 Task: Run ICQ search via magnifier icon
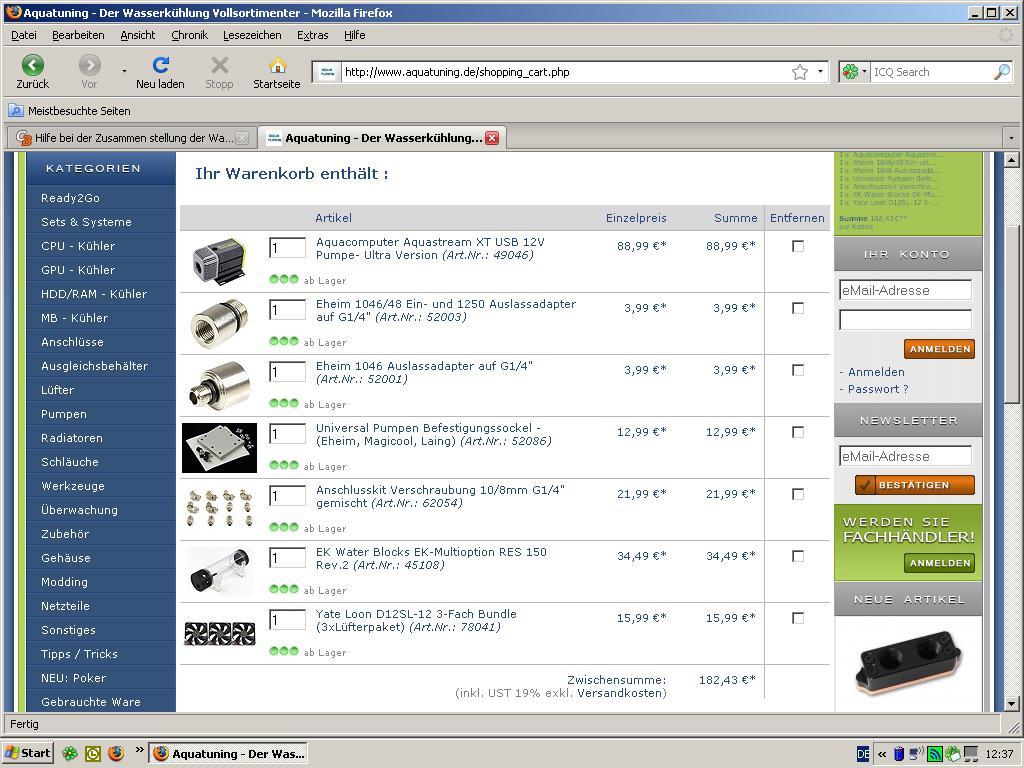(x=1001, y=72)
